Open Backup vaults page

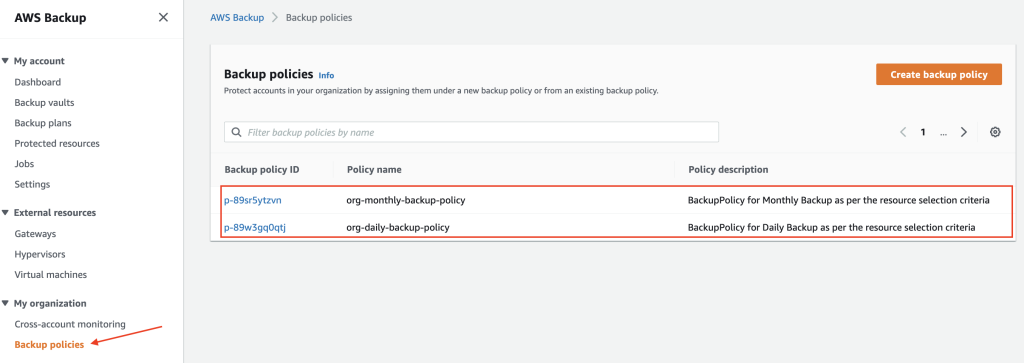[x=44, y=103]
